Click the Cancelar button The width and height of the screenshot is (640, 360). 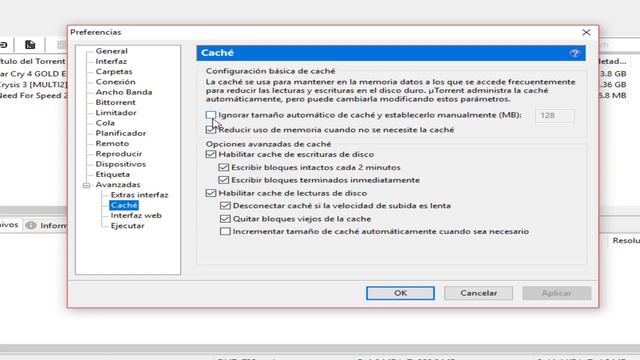tap(478, 293)
